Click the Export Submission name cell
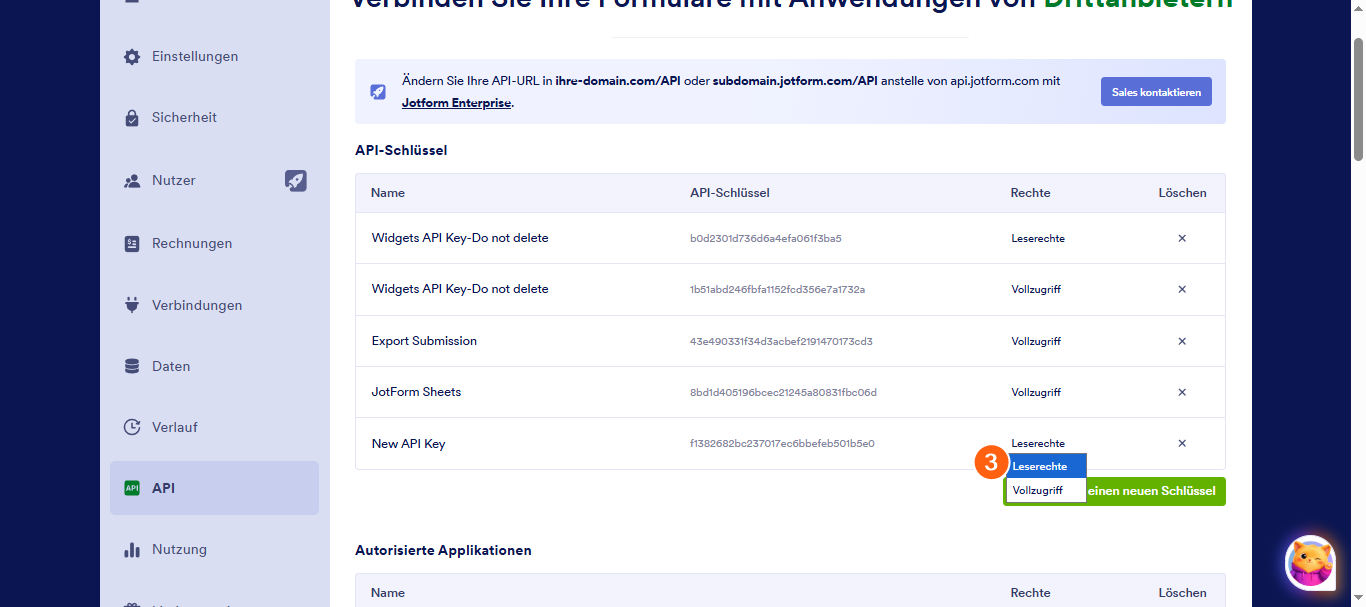Viewport: 1366px width, 607px height. (424, 341)
